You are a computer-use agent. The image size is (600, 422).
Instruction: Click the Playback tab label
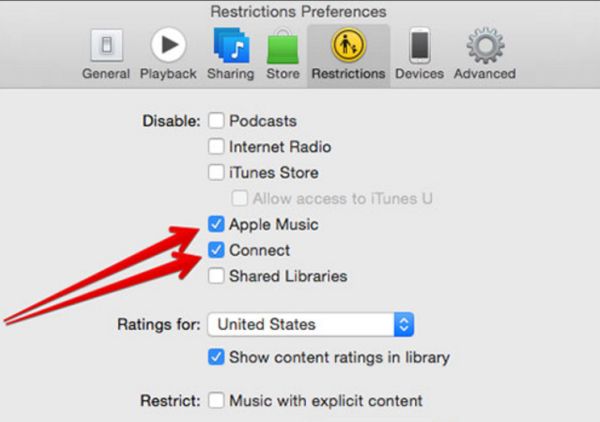168,73
